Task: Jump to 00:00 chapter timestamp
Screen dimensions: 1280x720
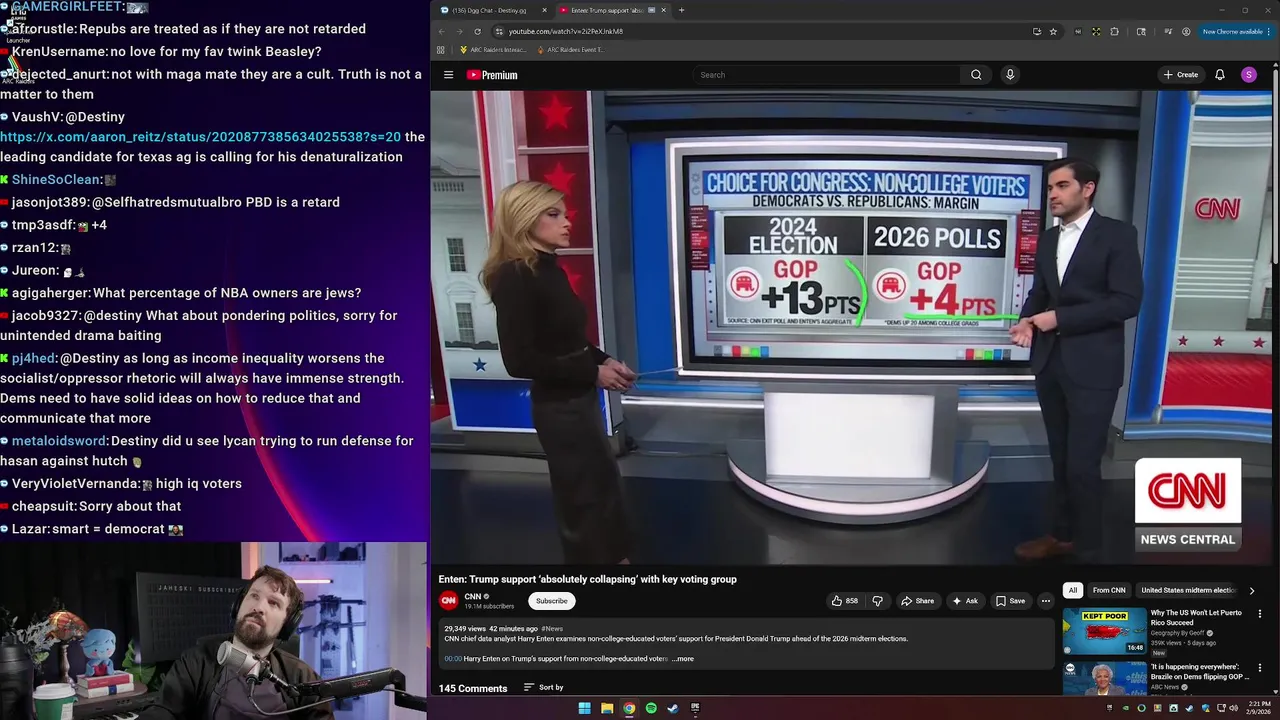Action: pos(453,659)
